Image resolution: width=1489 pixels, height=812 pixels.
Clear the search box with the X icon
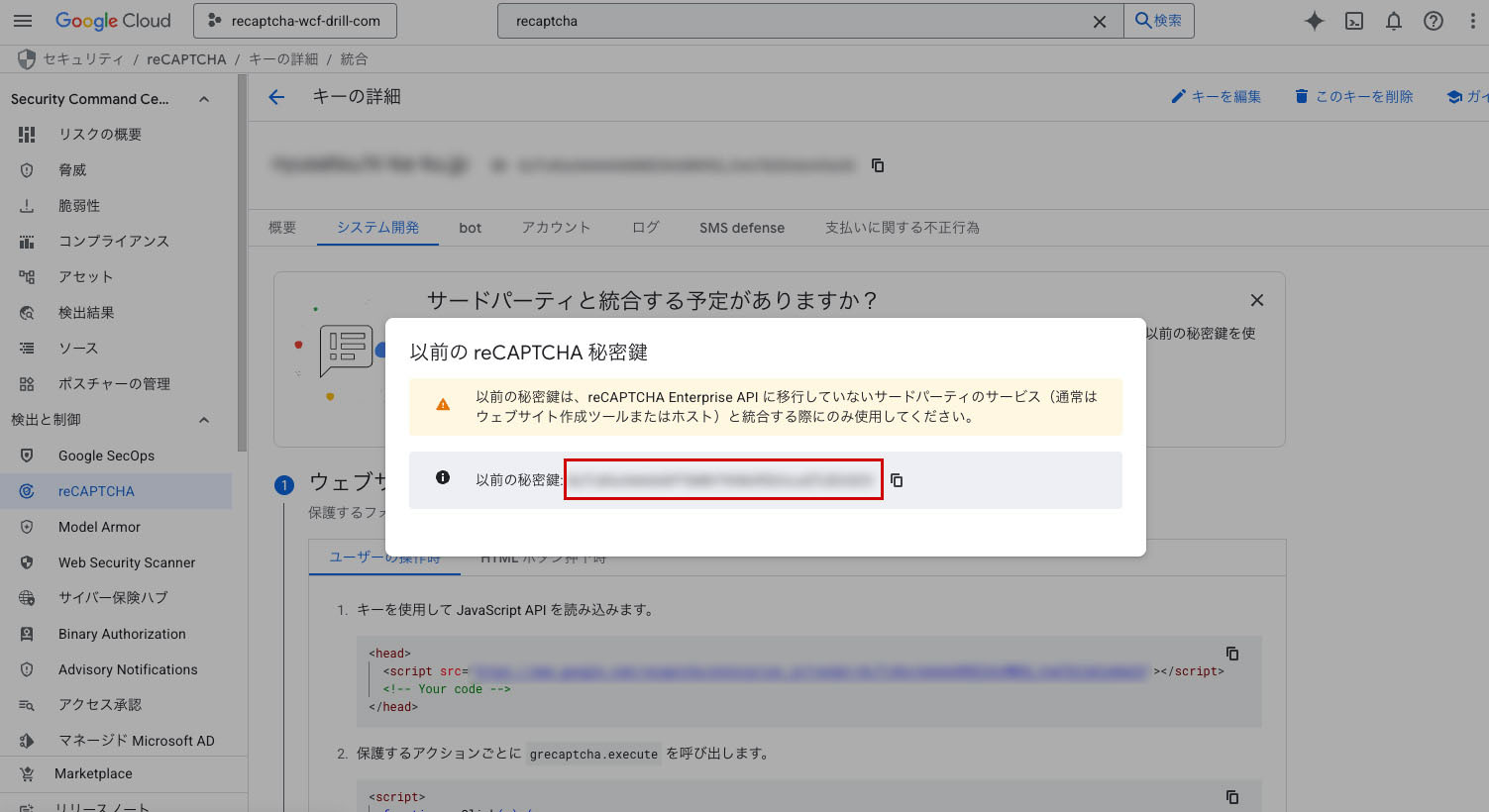pyautogui.click(x=1100, y=21)
